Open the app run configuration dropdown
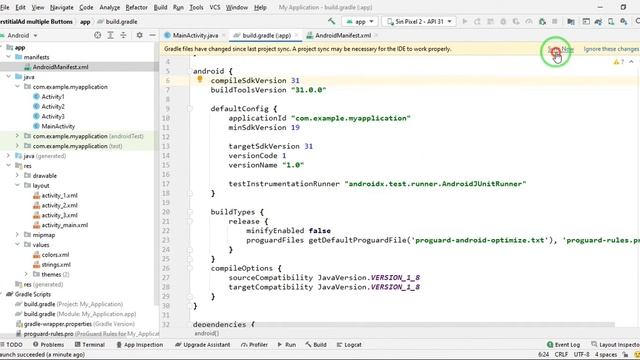The height and width of the screenshot is (360, 640). tap(360, 21)
